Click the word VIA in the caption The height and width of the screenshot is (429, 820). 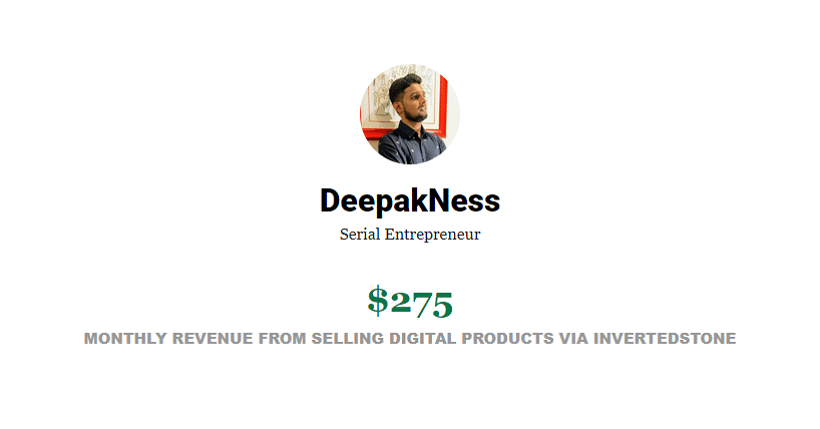coord(574,338)
